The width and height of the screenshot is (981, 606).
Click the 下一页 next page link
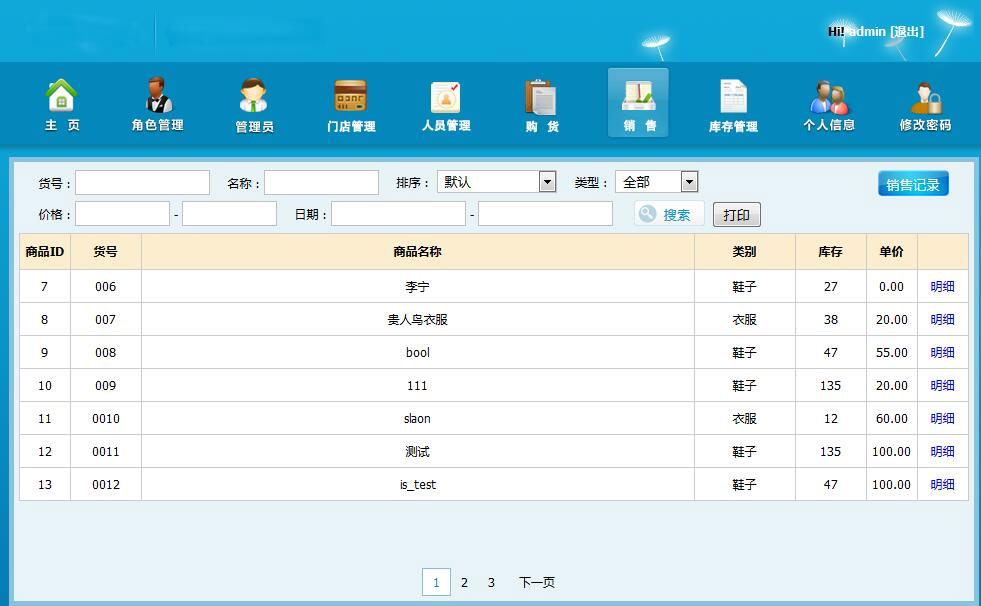pos(538,581)
